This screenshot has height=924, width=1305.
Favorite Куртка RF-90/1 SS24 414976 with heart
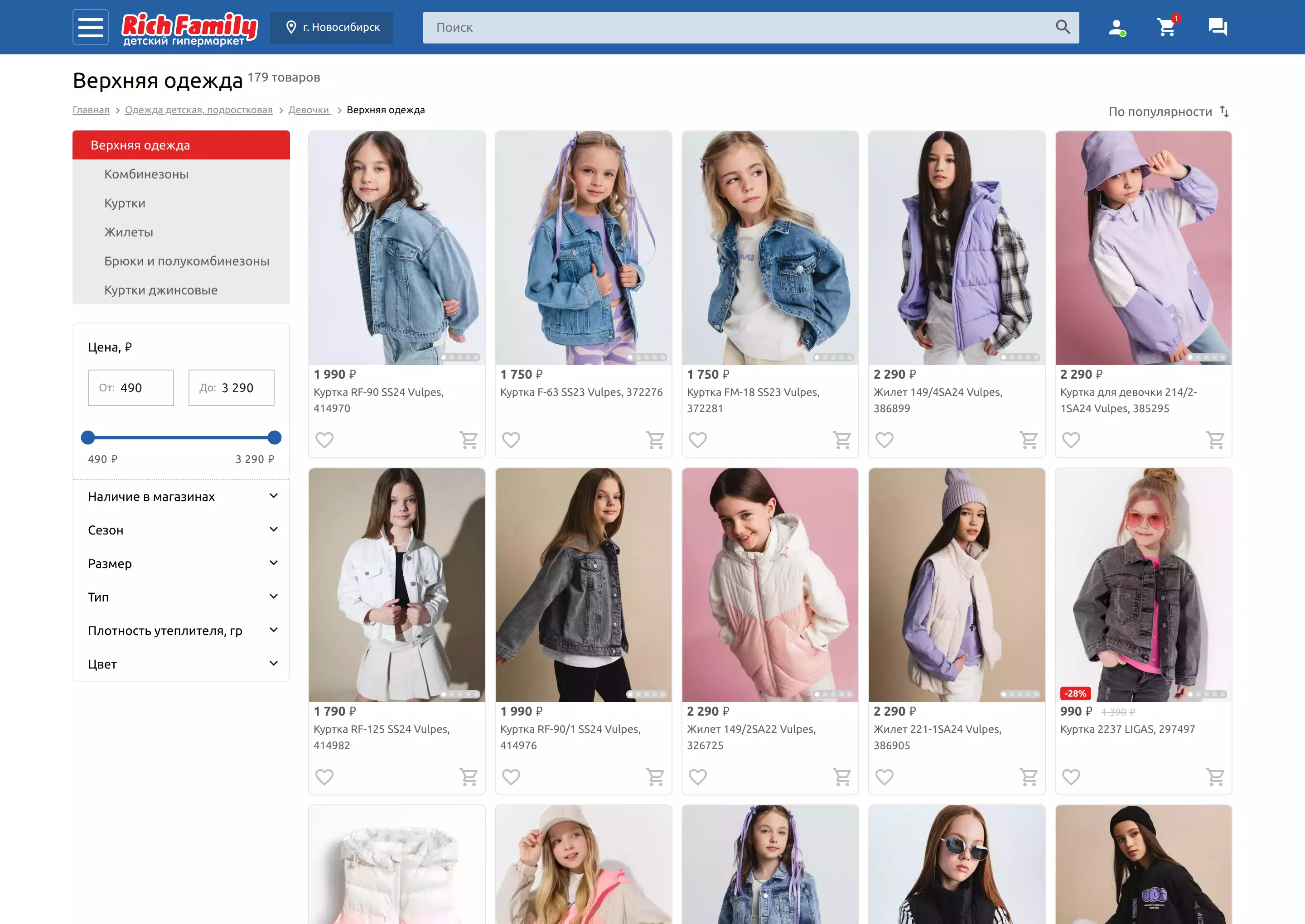511,777
